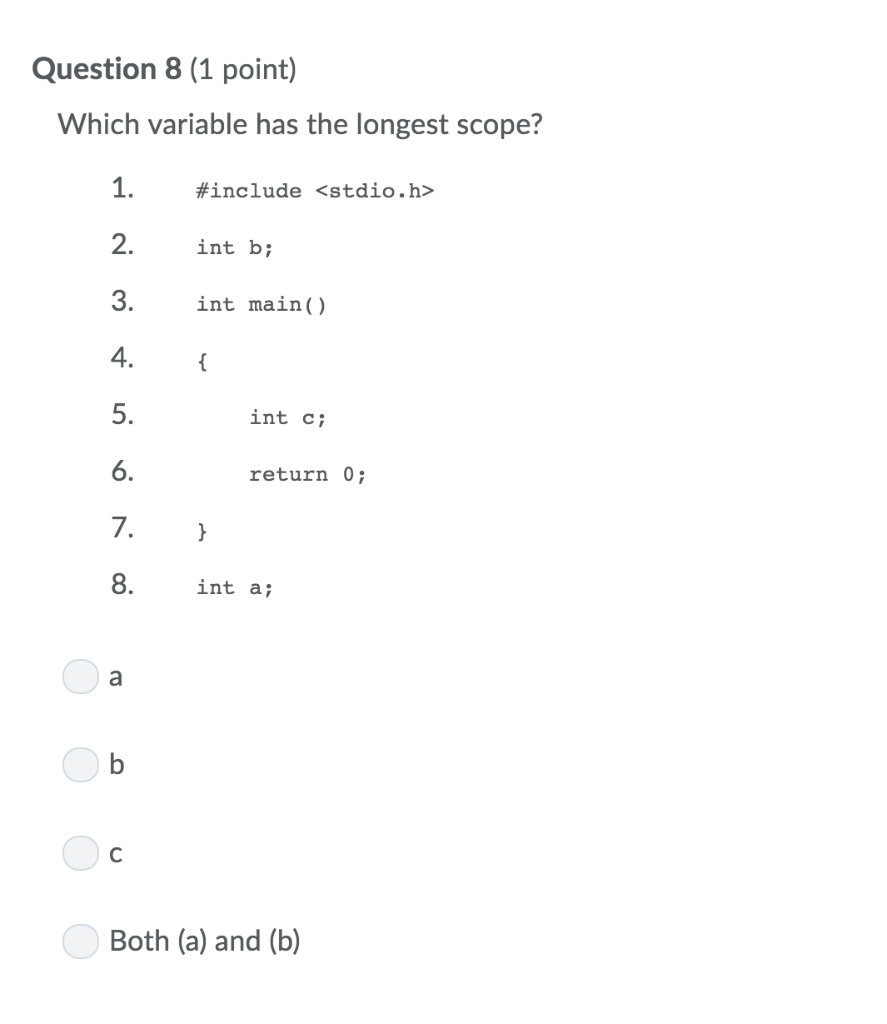Click the circle beside Both (a) and (b)
887x1024 pixels.
coord(80,941)
